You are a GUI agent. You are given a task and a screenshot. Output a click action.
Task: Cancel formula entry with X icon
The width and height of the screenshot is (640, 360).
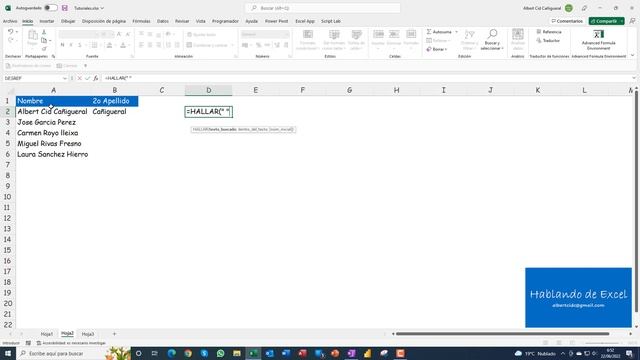click(x=80, y=78)
